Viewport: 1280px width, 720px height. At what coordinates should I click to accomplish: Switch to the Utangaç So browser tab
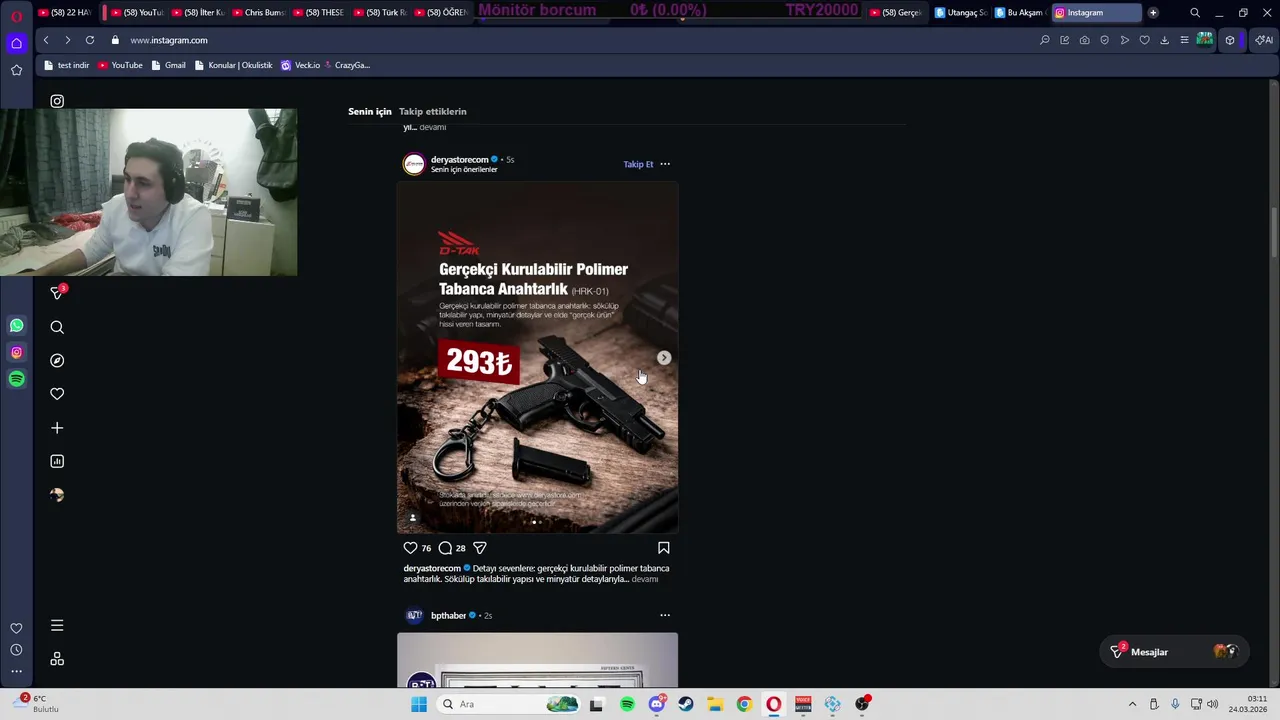tap(960, 13)
